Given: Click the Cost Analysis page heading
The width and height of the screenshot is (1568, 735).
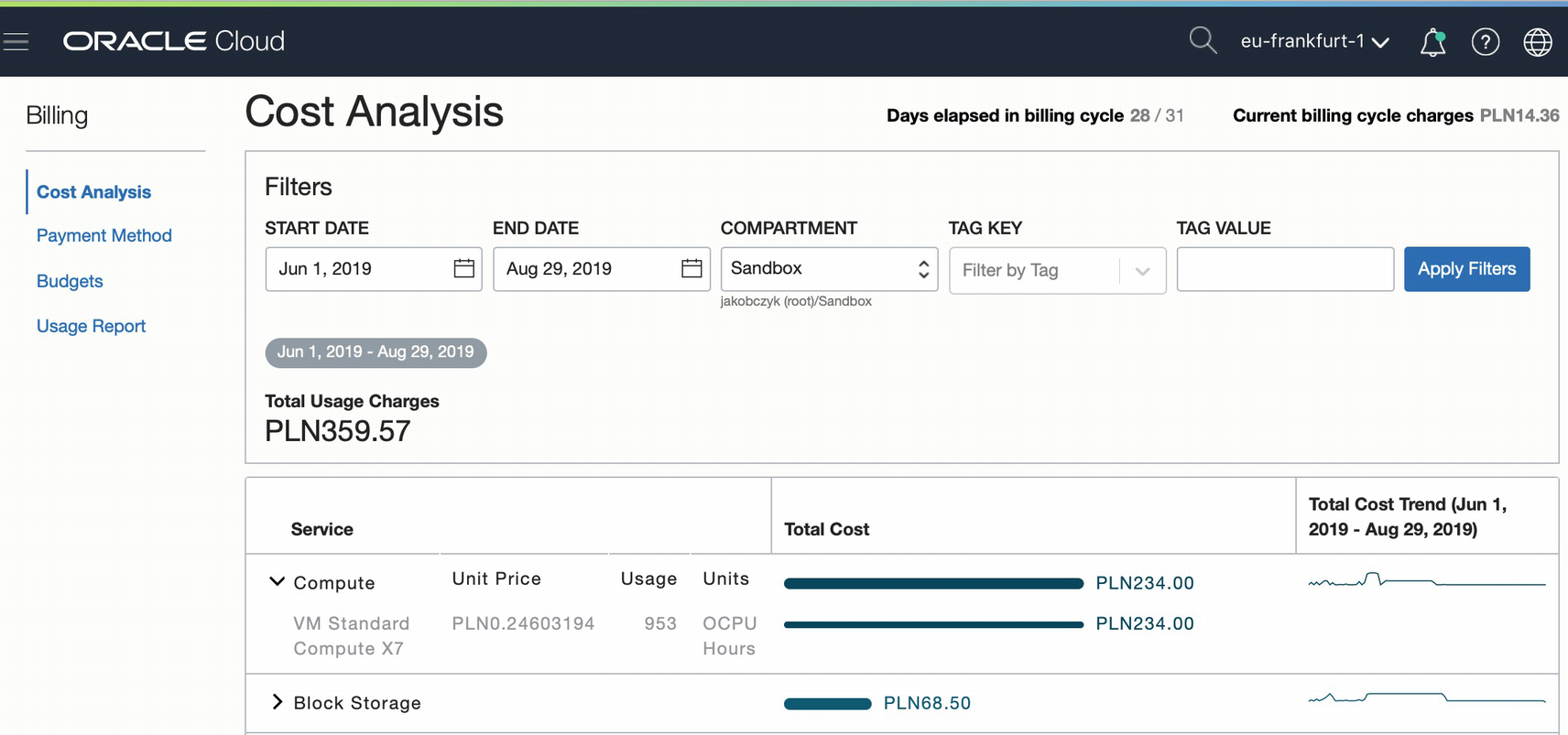Looking at the screenshot, I should [x=374, y=112].
